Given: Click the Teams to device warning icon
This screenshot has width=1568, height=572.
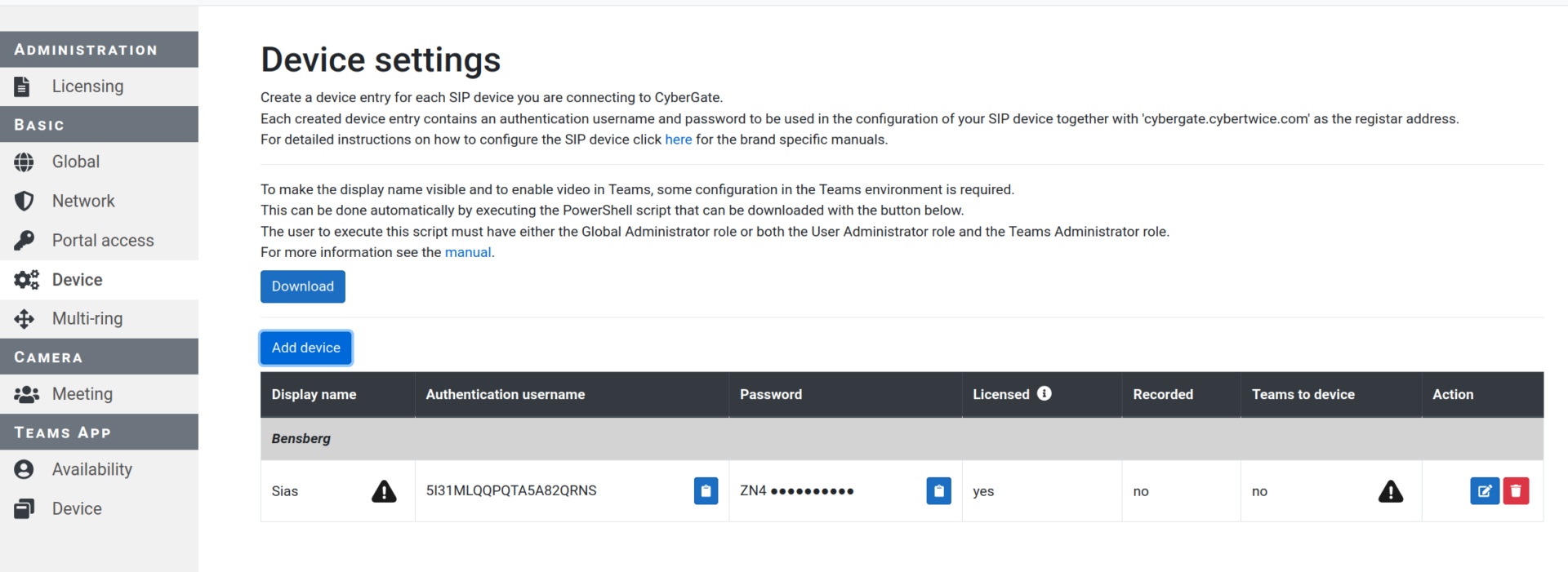Looking at the screenshot, I should (x=1391, y=491).
